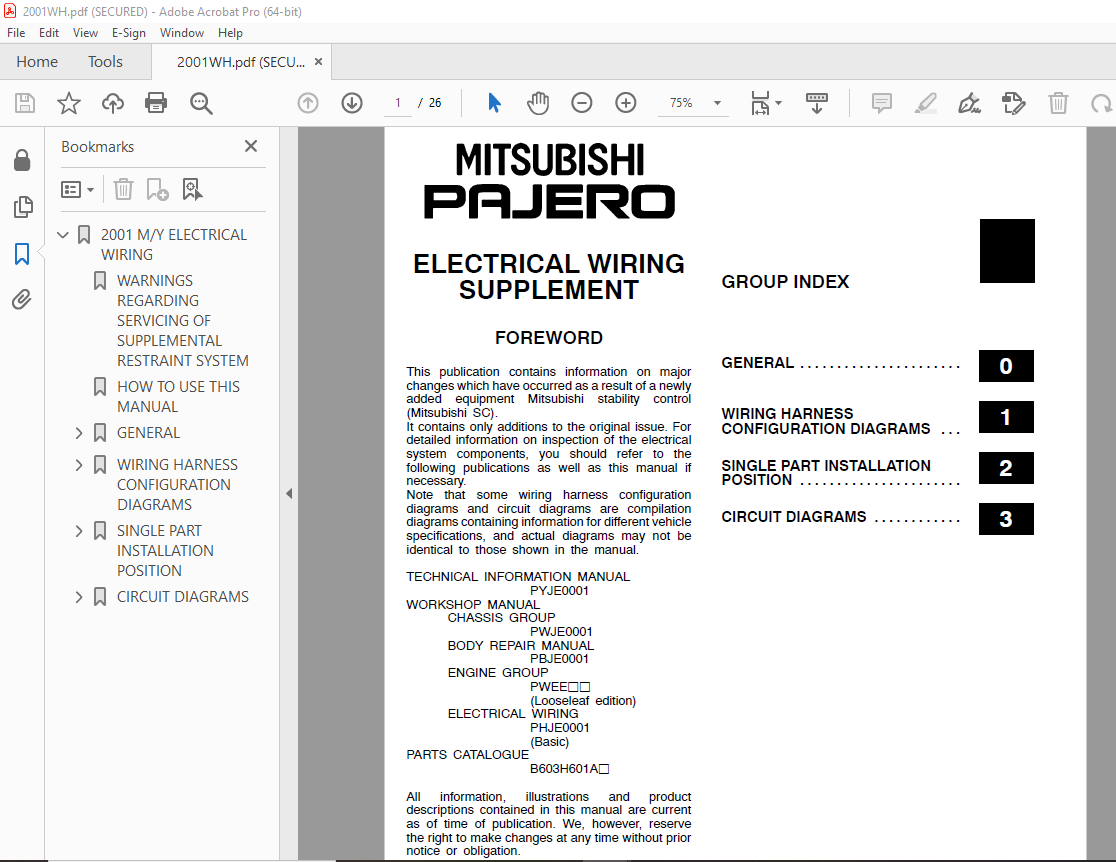Zoom out with minus button
1116x862 pixels.
coord(581,103)
